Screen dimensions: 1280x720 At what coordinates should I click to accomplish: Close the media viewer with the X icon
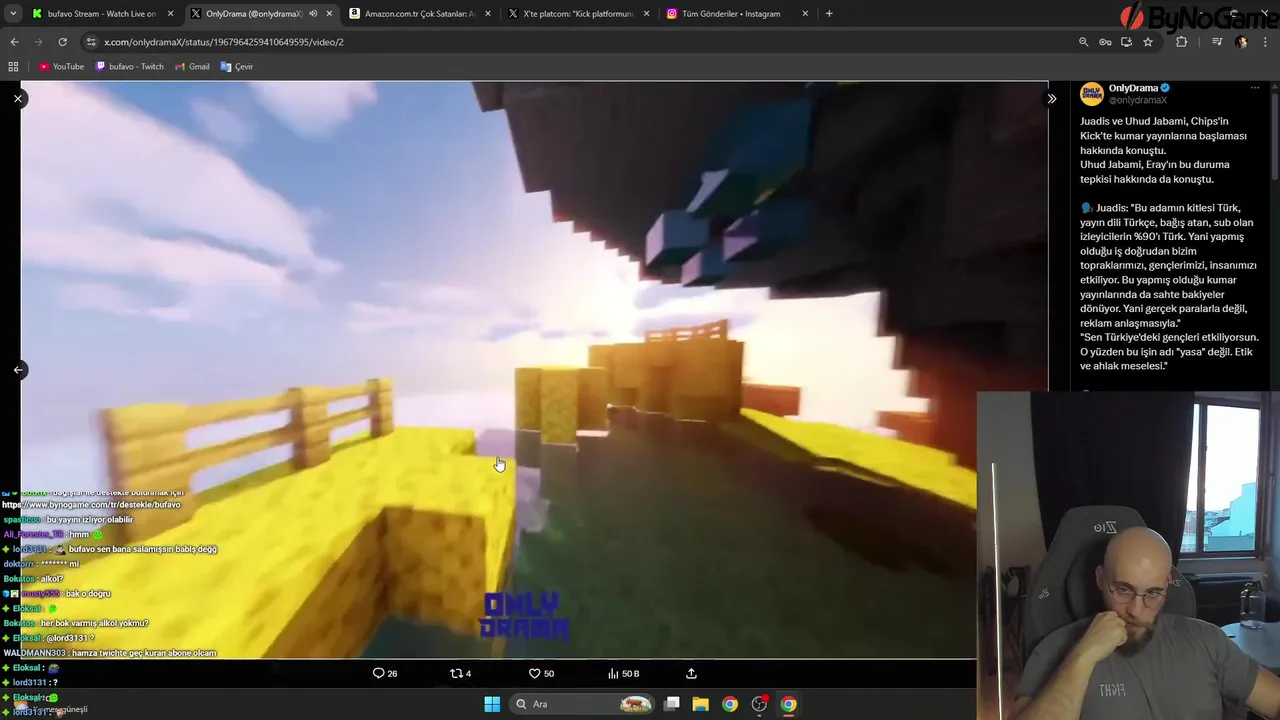(x=18, y=99)
